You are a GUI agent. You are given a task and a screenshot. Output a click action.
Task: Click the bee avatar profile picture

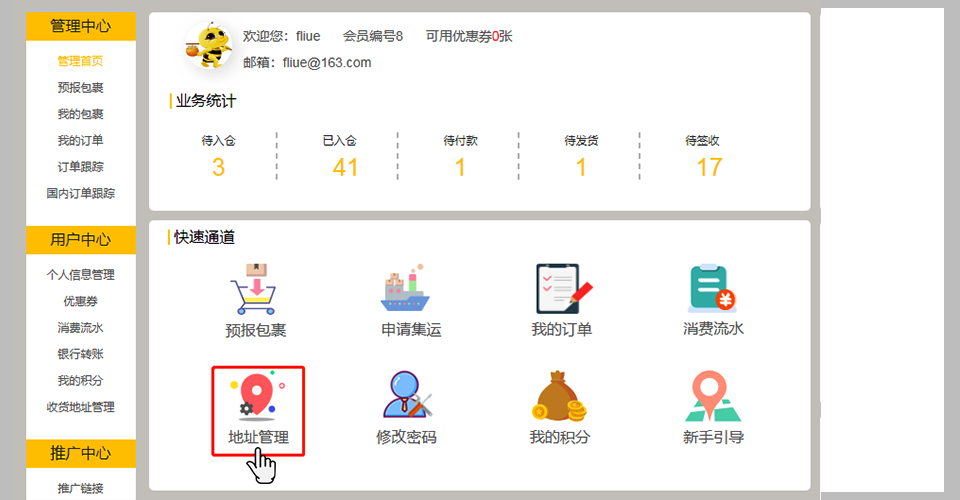[209, 47]
